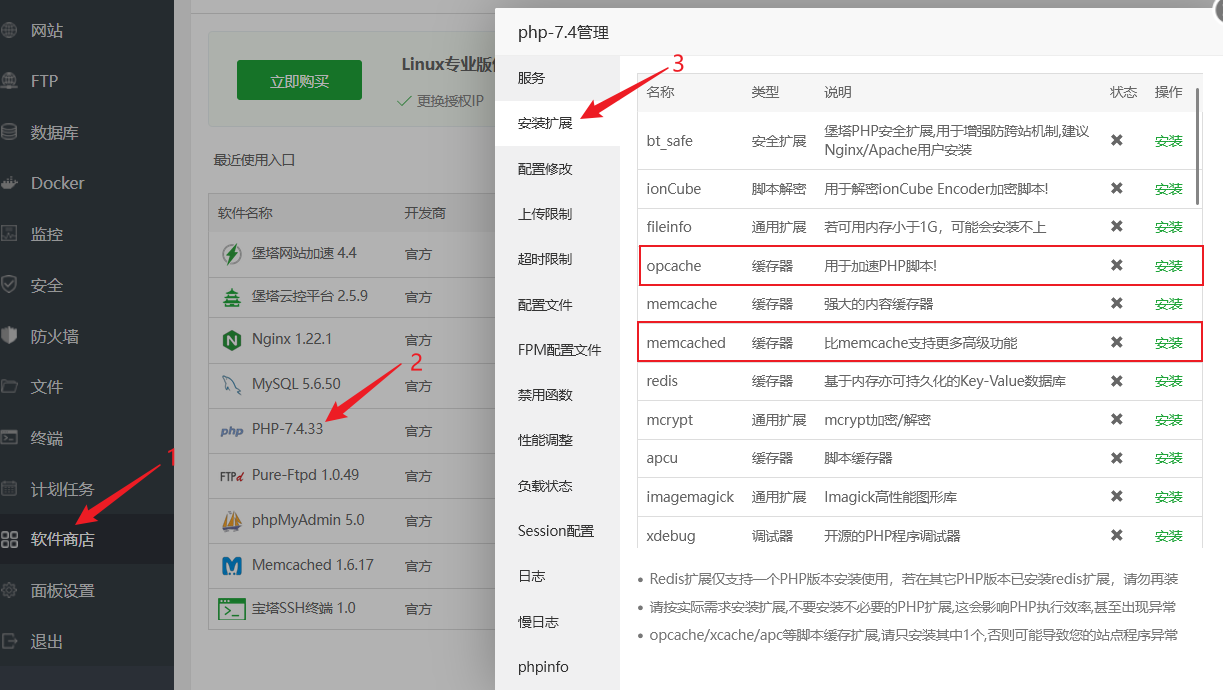The image size is (1223, 690).
Task: Click the MySQL dolphin icon
Action: point(231,384)
